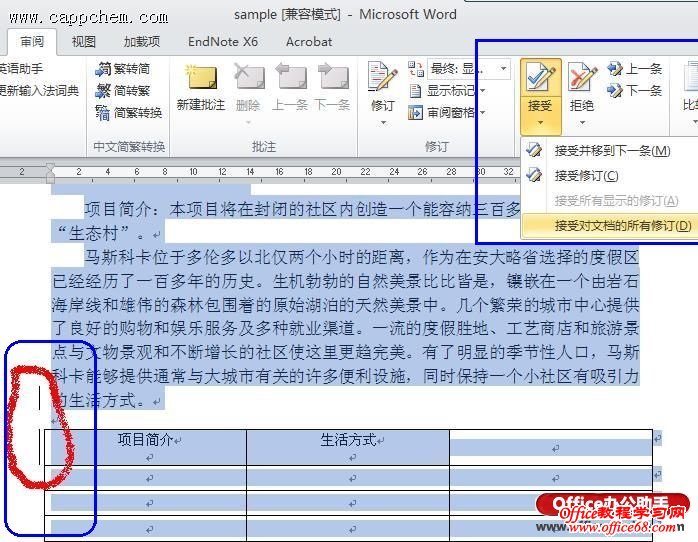
Task: Switch to the 审阅 (Review) tab
Action: tap(32, 42)
